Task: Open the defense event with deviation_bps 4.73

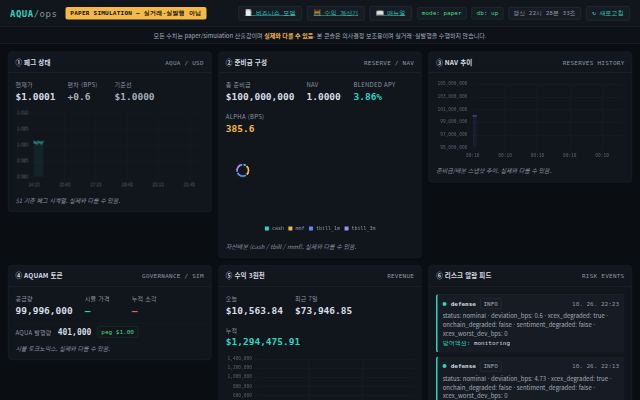Action: 530,378
